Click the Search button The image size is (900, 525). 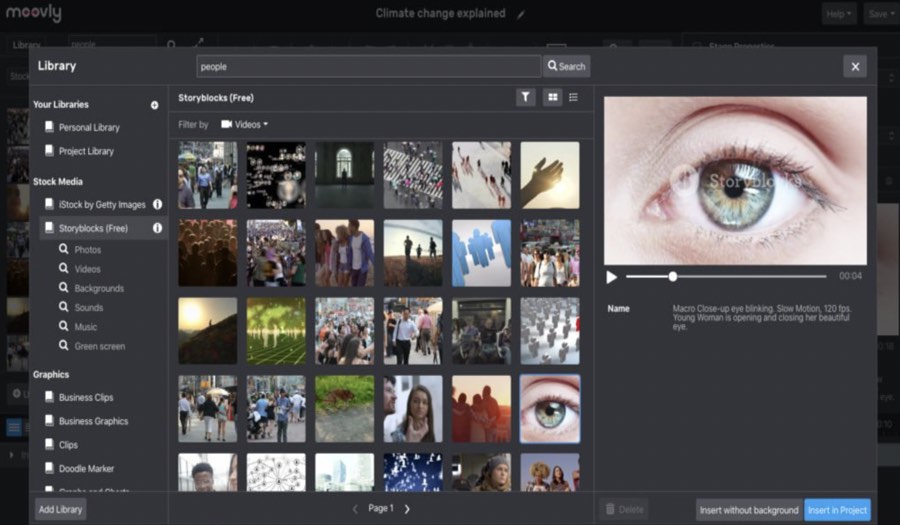(566, 67)
